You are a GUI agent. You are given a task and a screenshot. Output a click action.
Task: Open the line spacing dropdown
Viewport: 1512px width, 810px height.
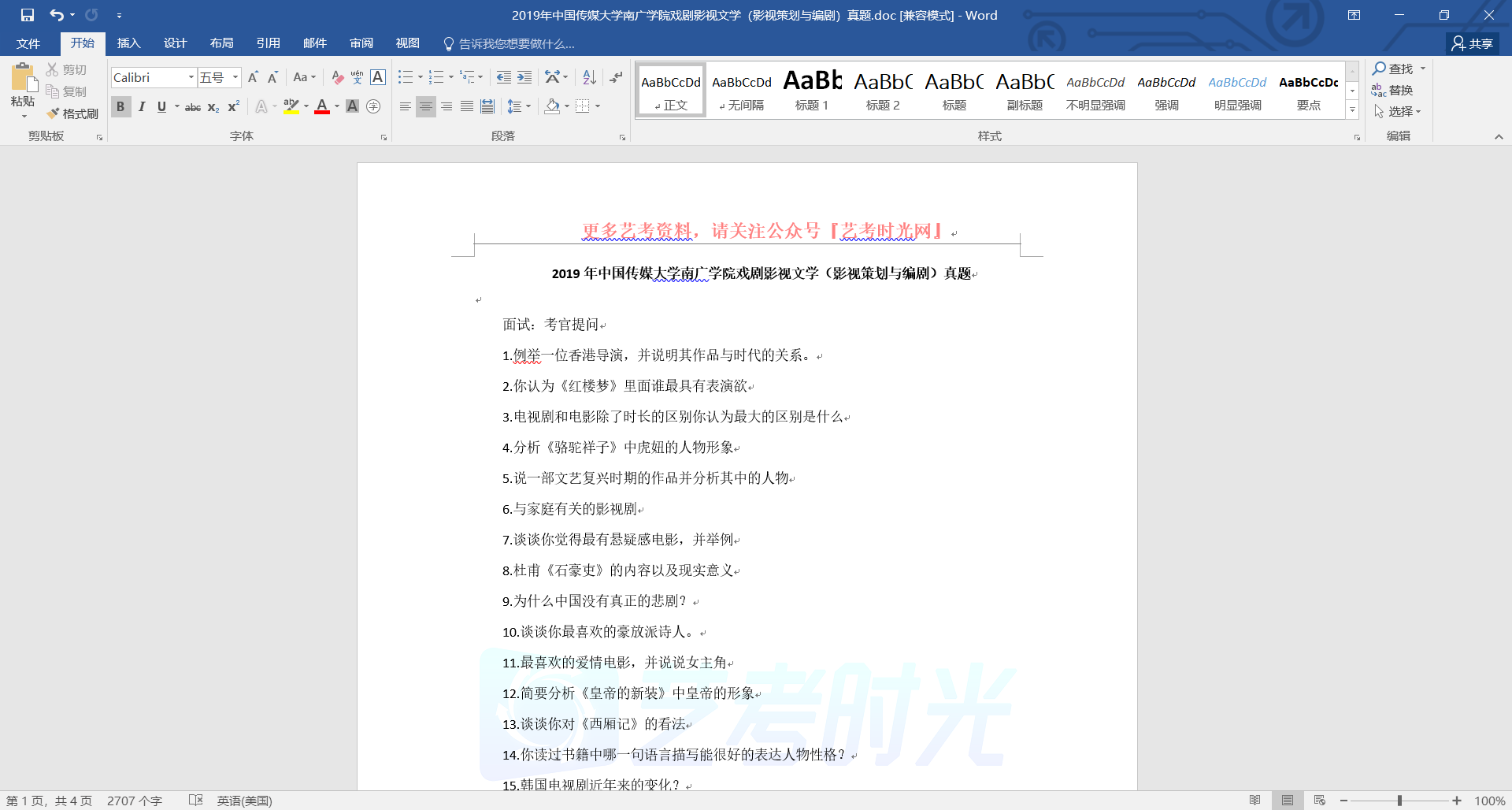pyautogui.click(x=519, y=106)
